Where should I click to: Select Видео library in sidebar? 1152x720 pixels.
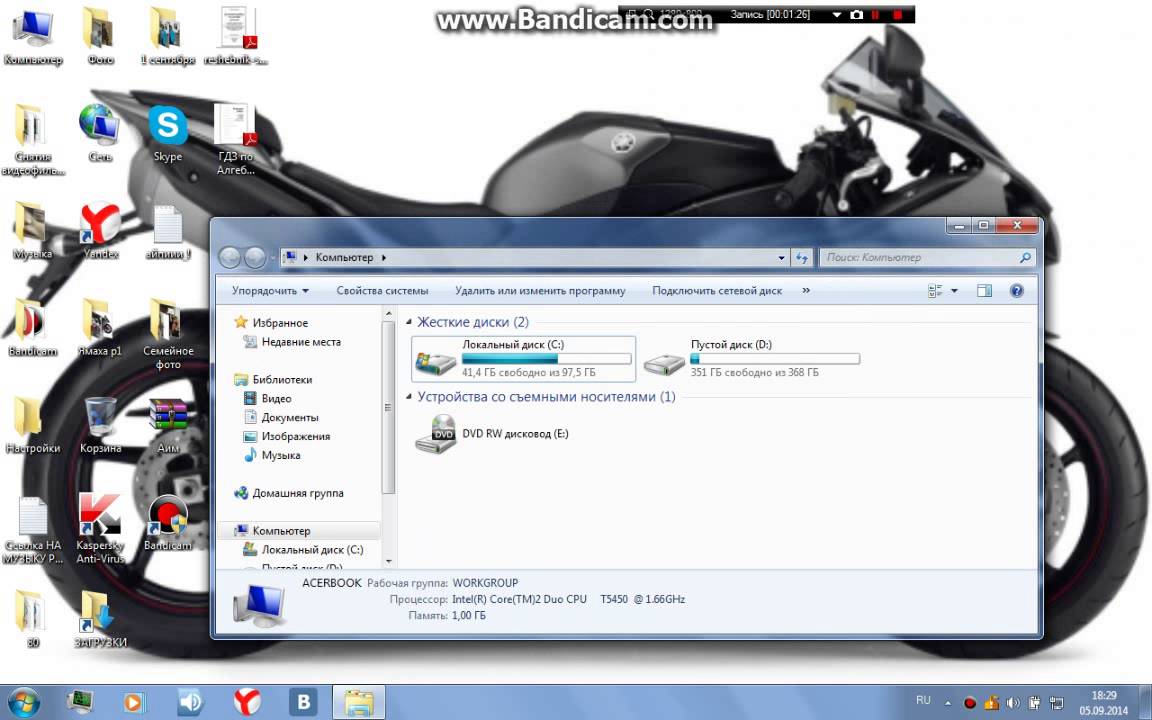[276, 398]
